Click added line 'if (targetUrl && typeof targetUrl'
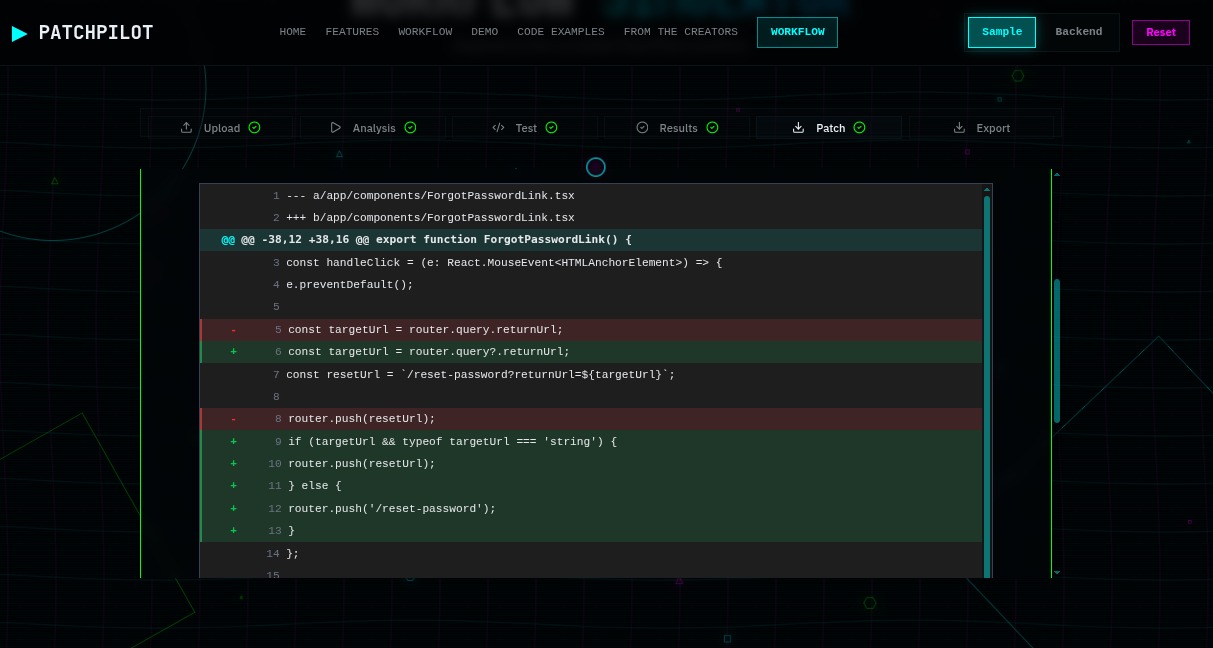 tap(591, 442)
